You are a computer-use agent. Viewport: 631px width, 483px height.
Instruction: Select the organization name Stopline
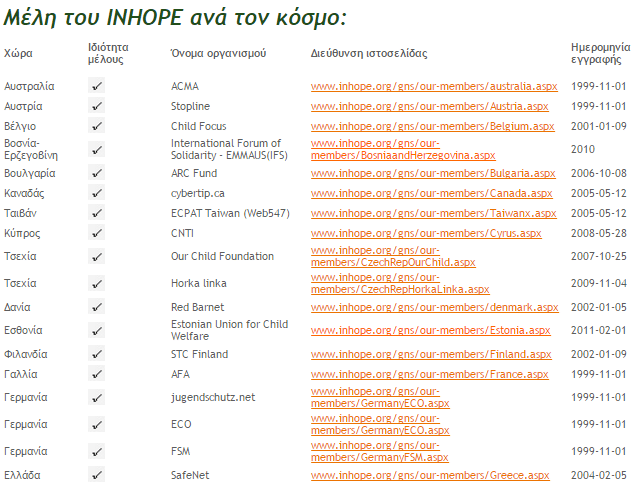click(x=190, y=106)
